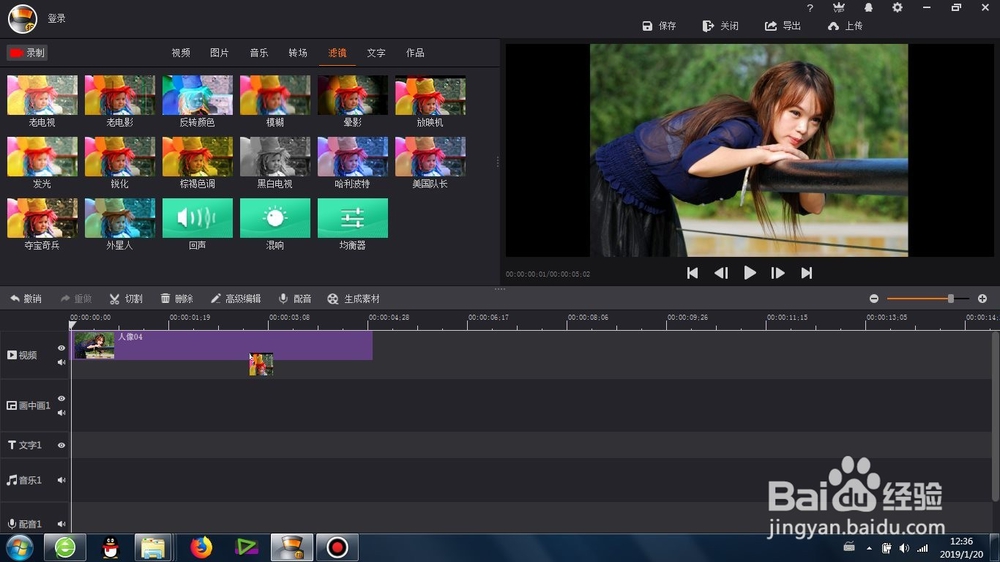This screenshot has width=1000, height=562.
Task: Select the 黑白电视 filter thumbnail
Action: tap(275, 157)
